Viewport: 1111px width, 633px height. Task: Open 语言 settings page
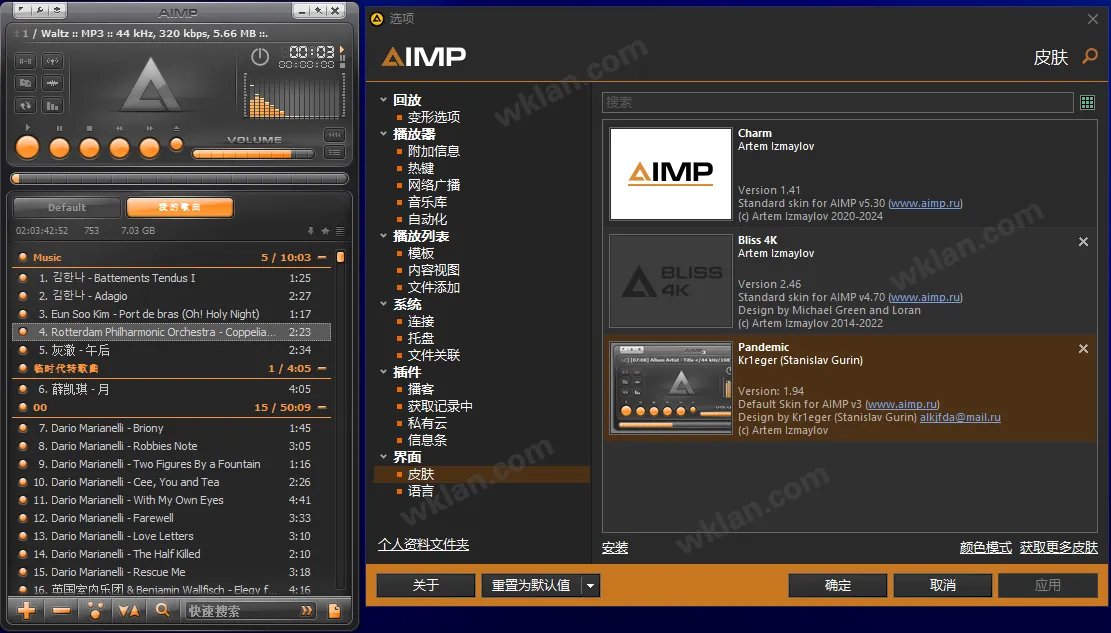tap(421, 491)
